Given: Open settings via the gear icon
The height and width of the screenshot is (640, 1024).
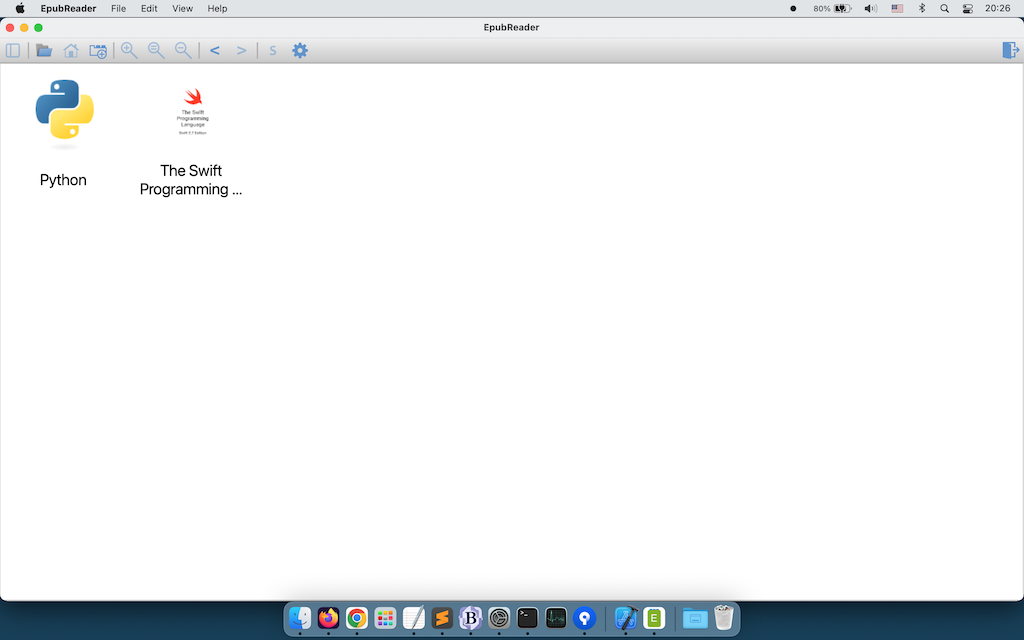Looking at the screenshot, I should 300,50.
